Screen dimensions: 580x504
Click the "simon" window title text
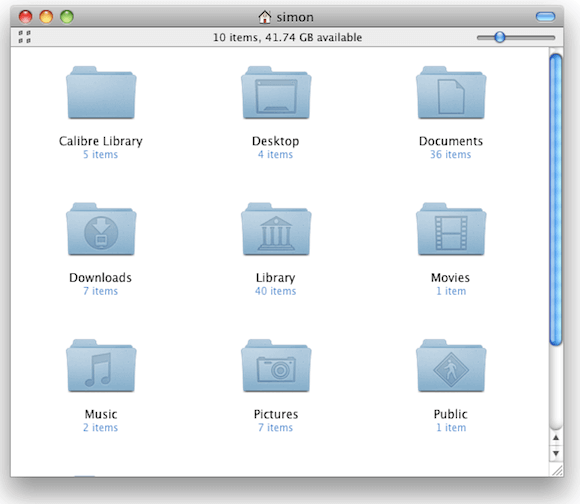(295, 17)
